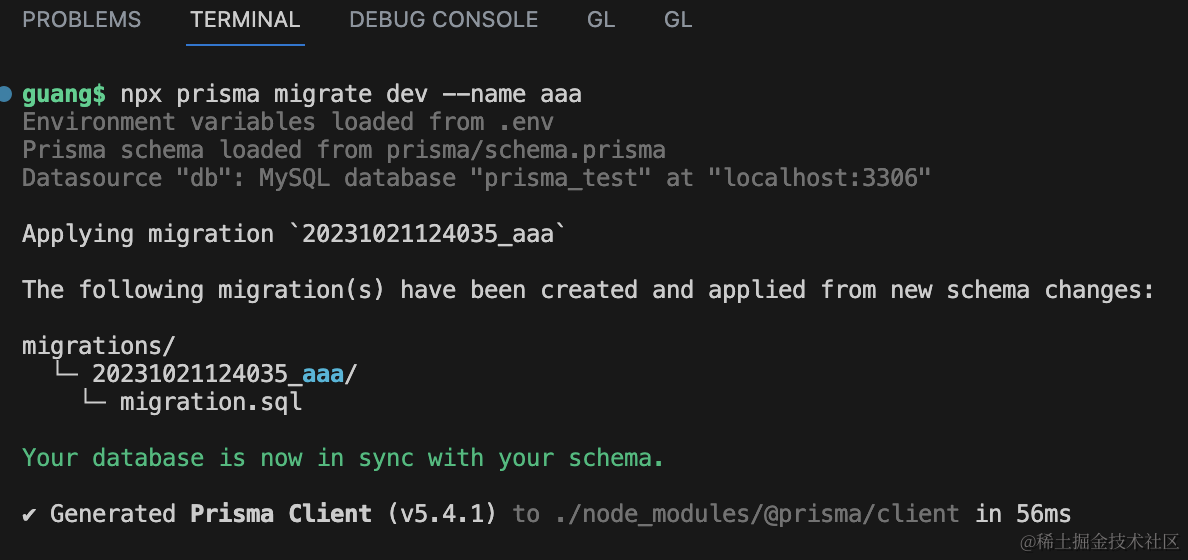
Task: Click the blue command status dot
Action: (6, 94)
